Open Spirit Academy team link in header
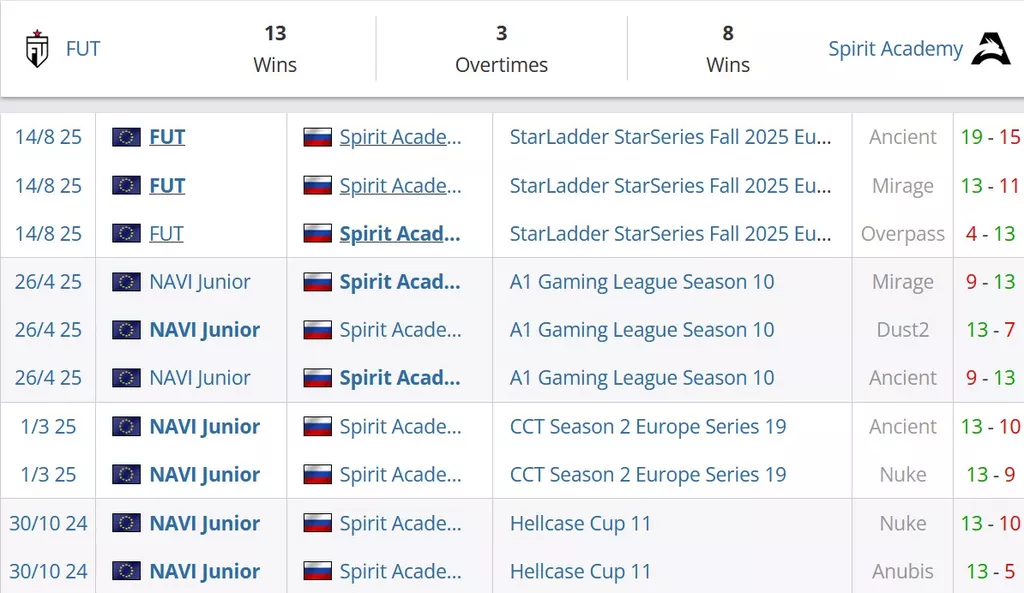Image resolution: width=1024 pixels, height=593 pixels. coord(895,48)
